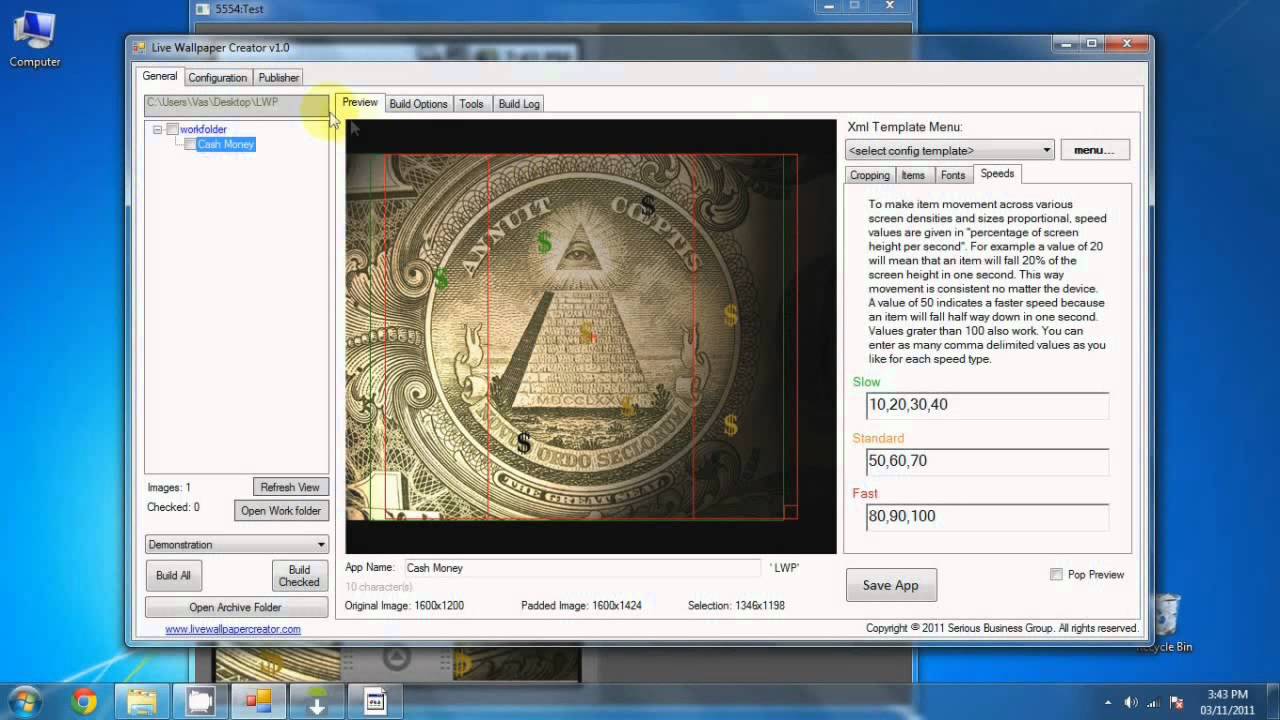1280x720 pixels.
Task: Check the workfolder checkbox
Action: click(173, 129)
